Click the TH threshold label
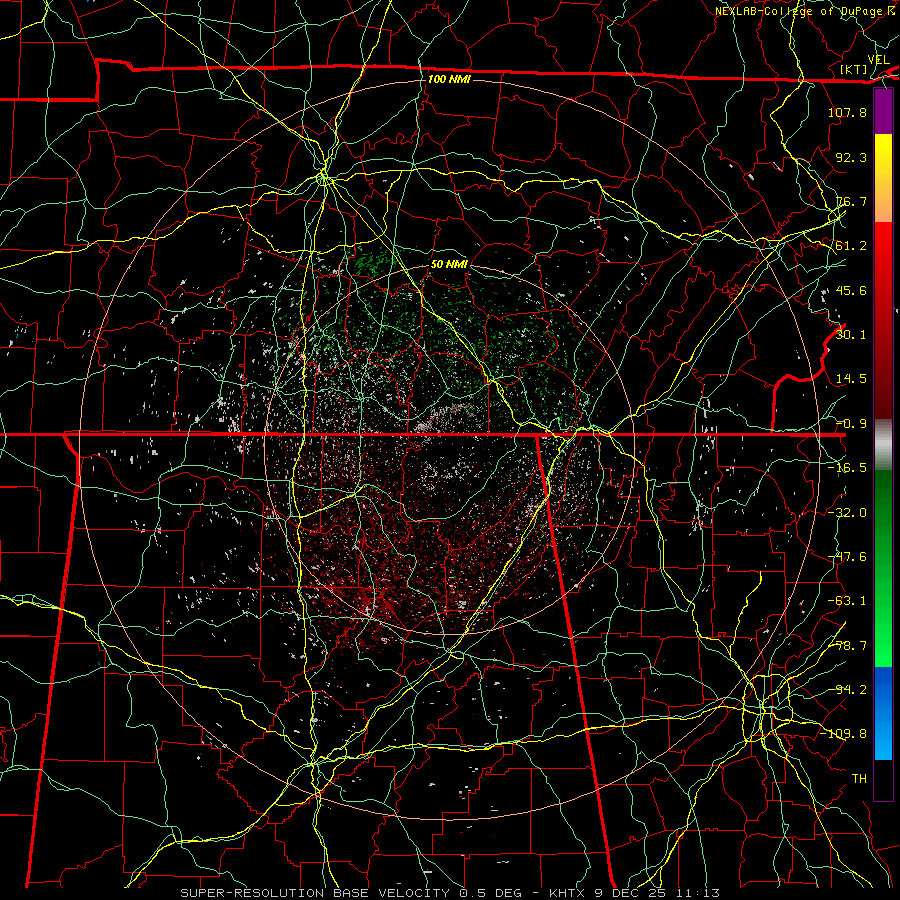This screenshot has height=900, width=900. (x=859, y=779)
